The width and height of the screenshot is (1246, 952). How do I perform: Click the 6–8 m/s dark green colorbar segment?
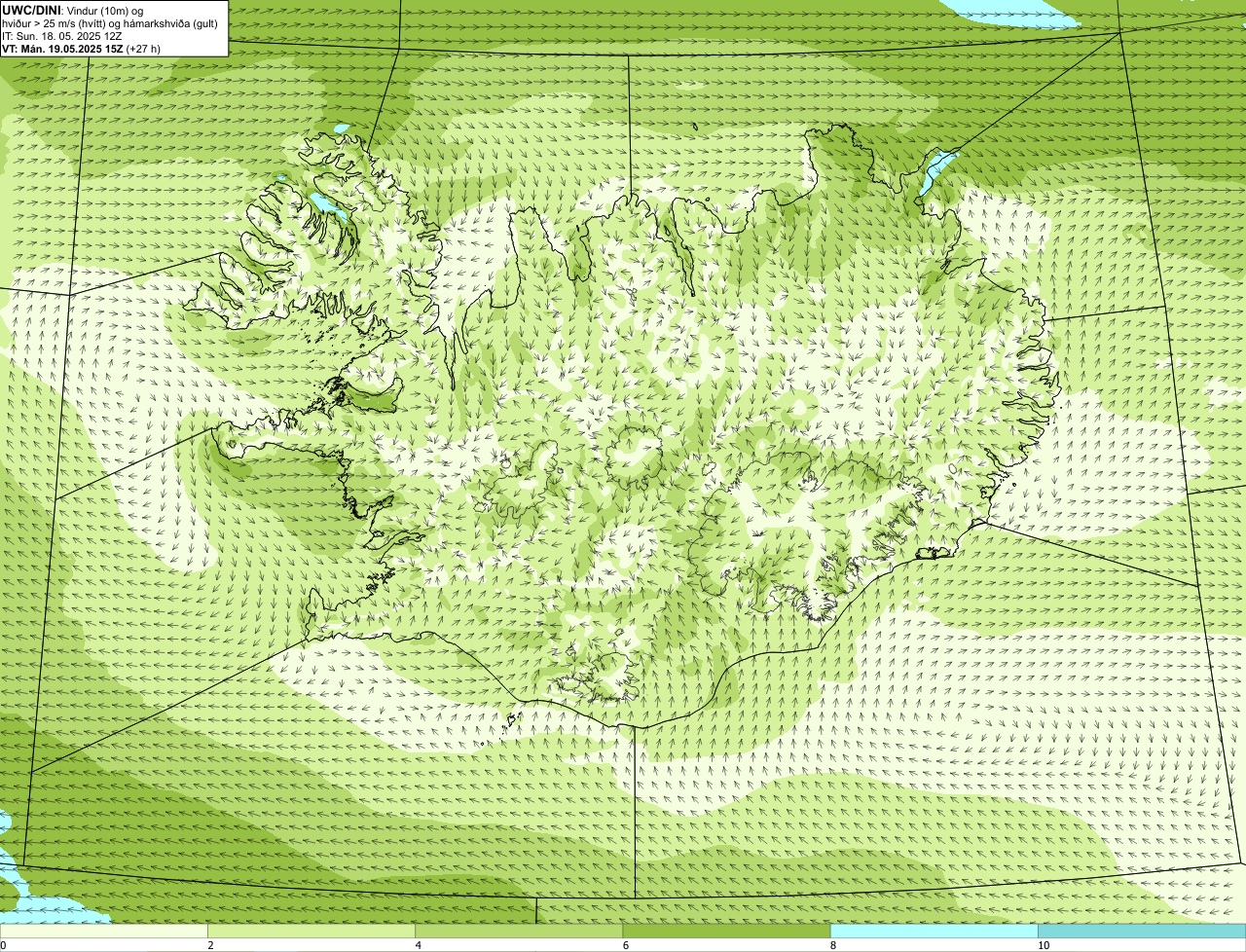(x=726, y=931)
